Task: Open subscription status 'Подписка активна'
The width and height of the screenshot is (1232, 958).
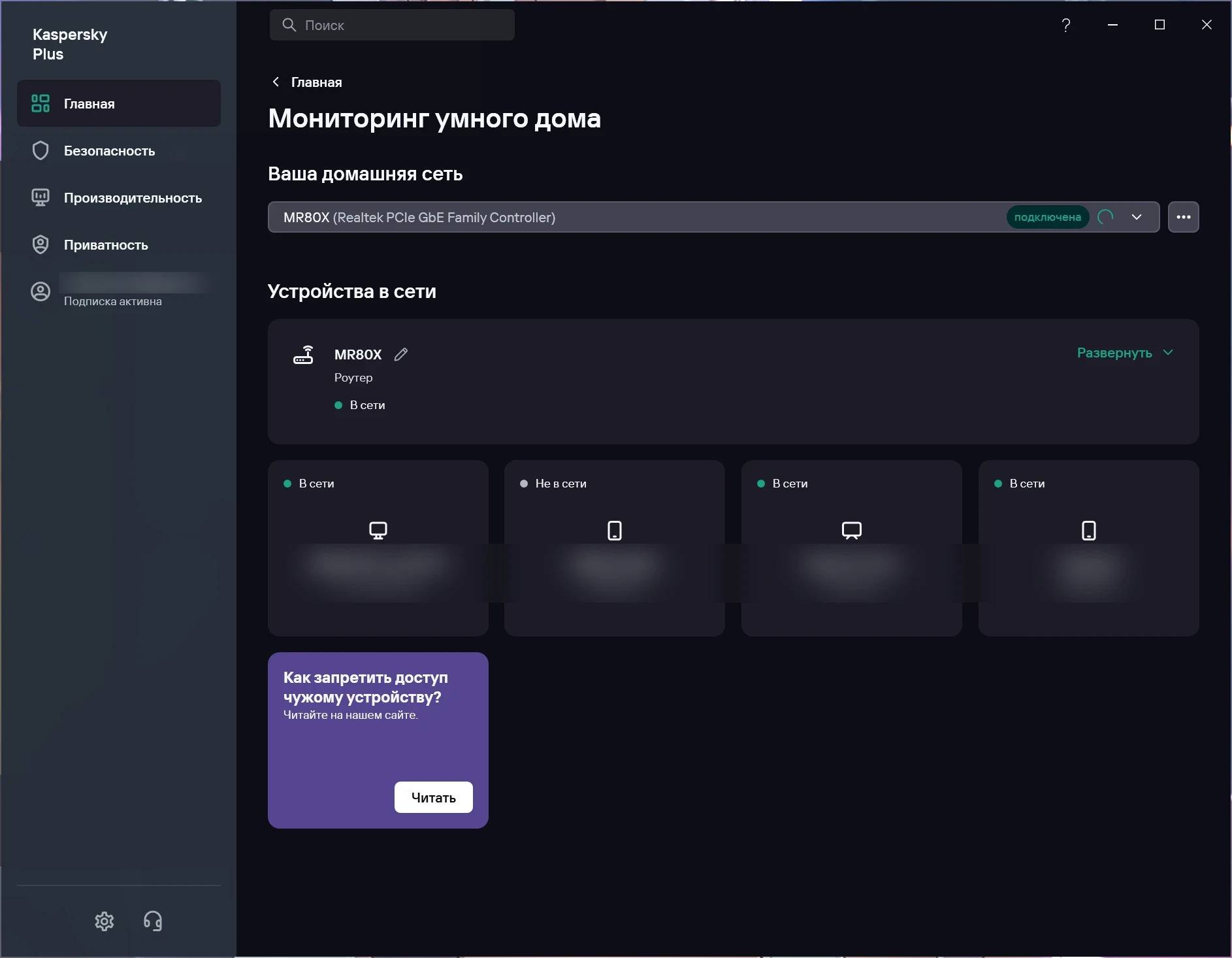Action: point(112,301)
